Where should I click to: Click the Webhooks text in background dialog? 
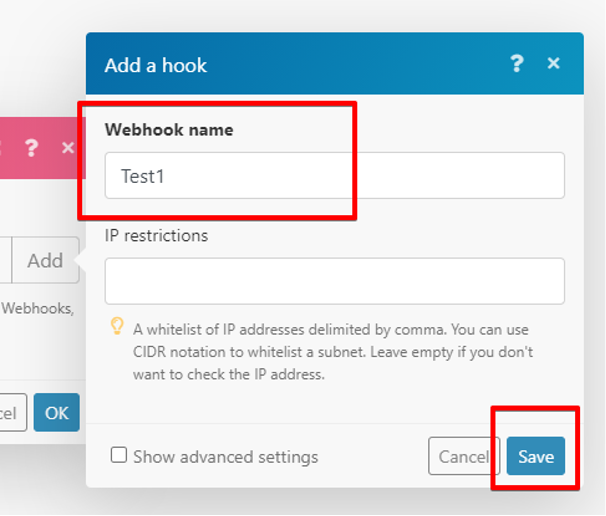(36, 309)
